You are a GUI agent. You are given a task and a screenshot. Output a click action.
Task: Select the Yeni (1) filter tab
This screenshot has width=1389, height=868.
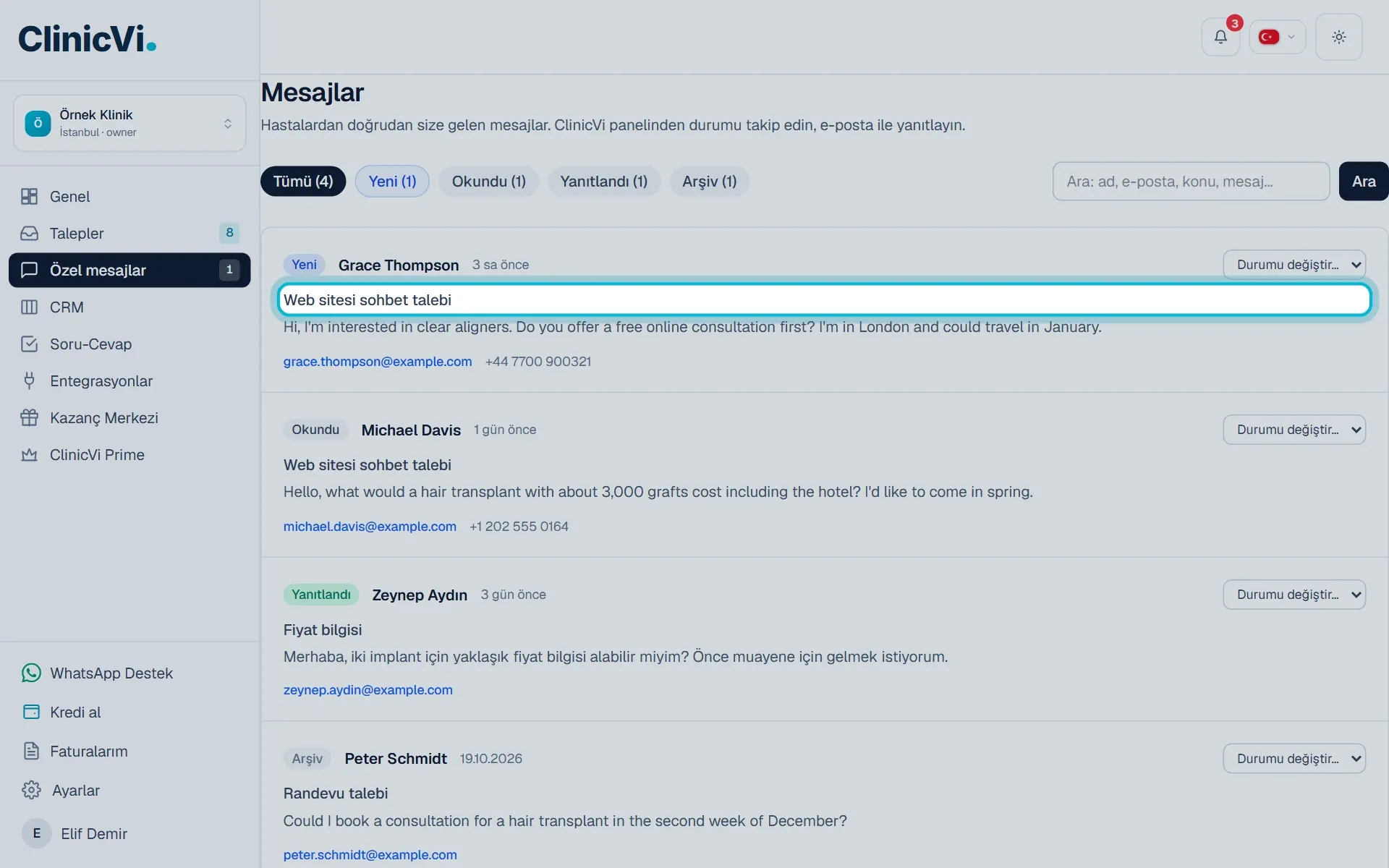pyautogui.click(x=392, y=182)
